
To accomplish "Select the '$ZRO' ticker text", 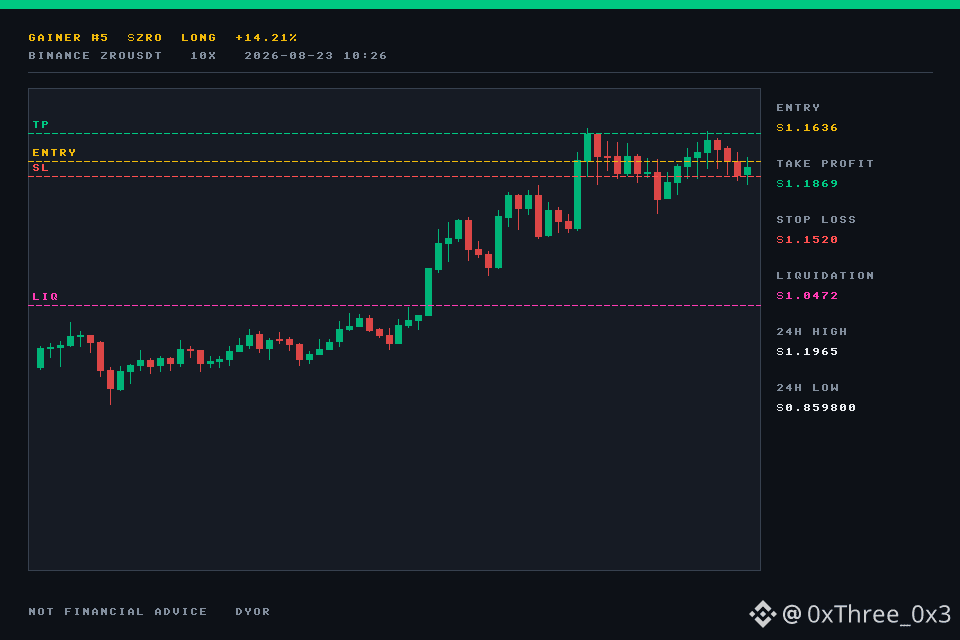I will [144, 37].
